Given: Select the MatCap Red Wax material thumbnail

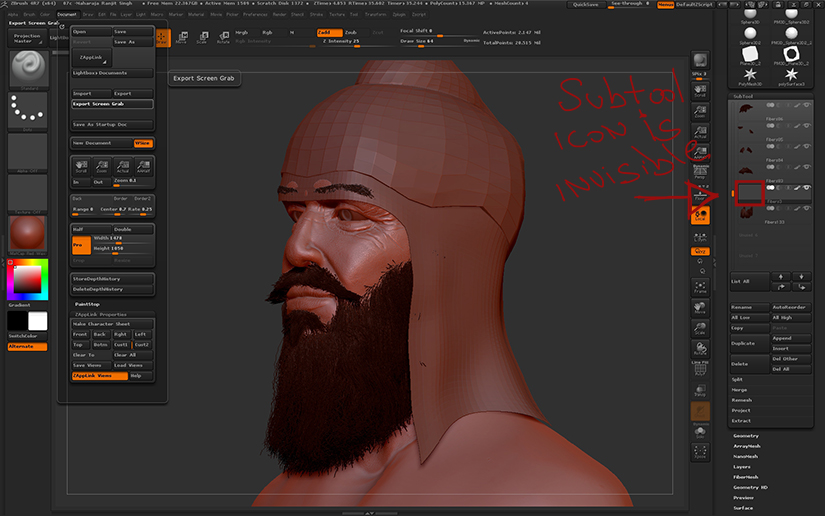Looking at the screenshot, I should click(27, 234).
